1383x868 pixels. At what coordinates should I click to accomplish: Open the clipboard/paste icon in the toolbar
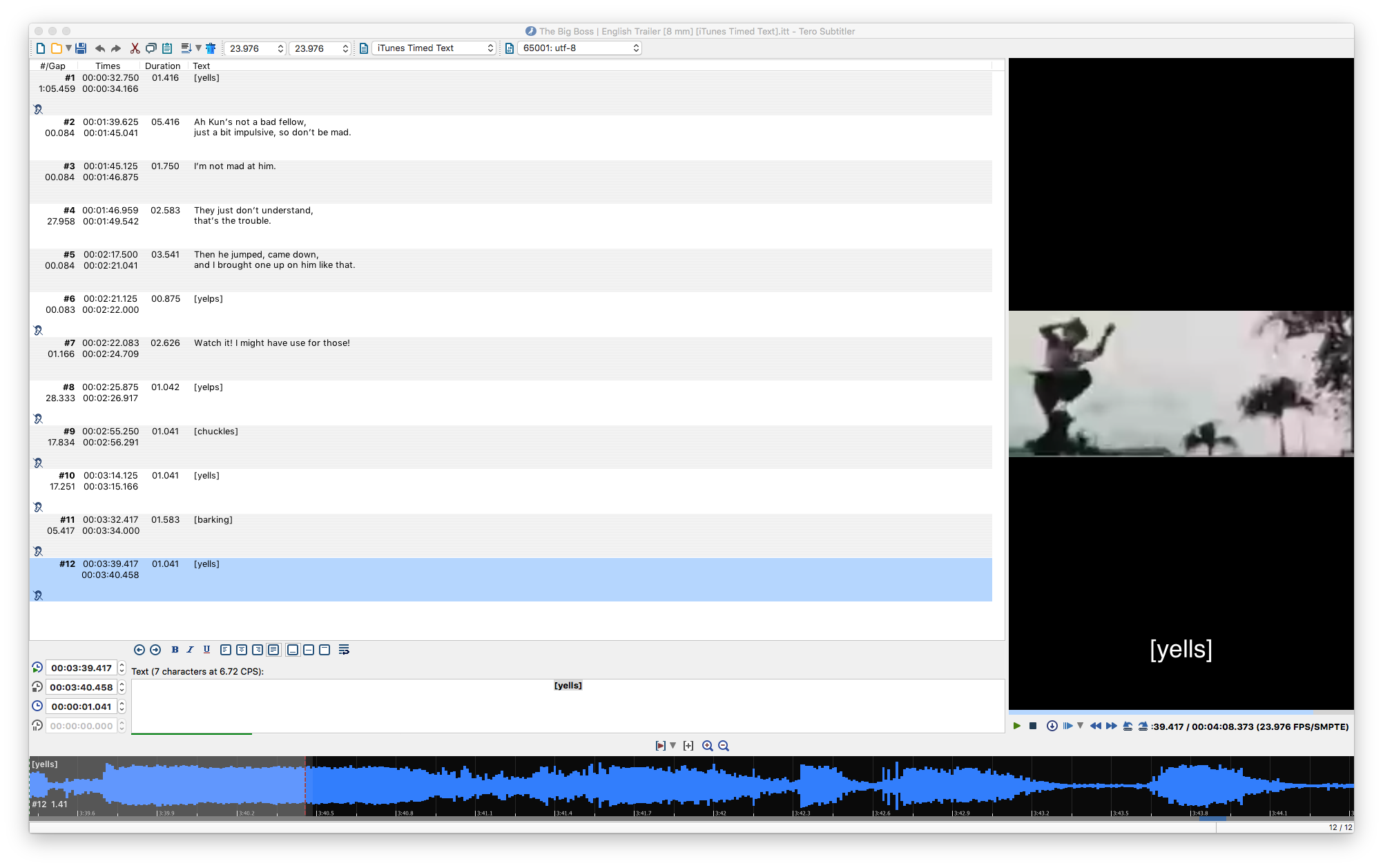[x=166, y=48]
